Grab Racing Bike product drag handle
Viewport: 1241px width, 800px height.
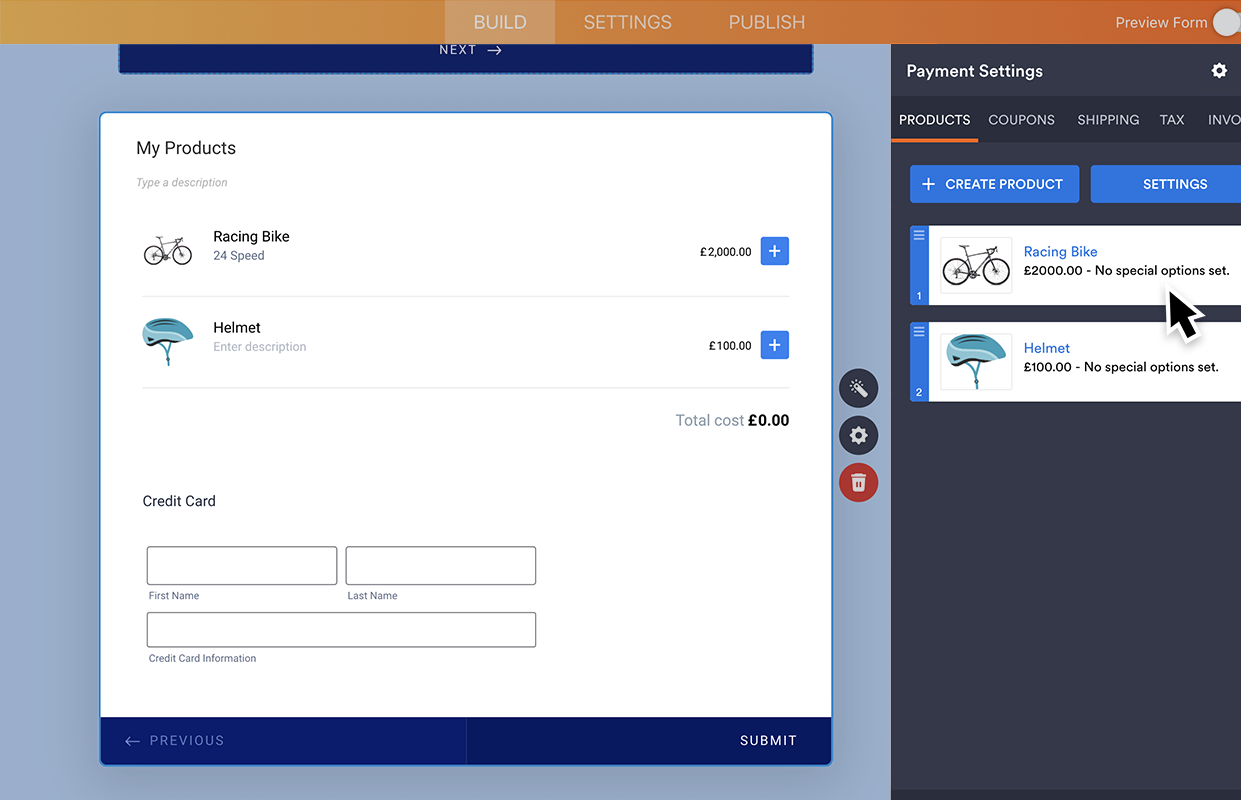pos(919,236)
